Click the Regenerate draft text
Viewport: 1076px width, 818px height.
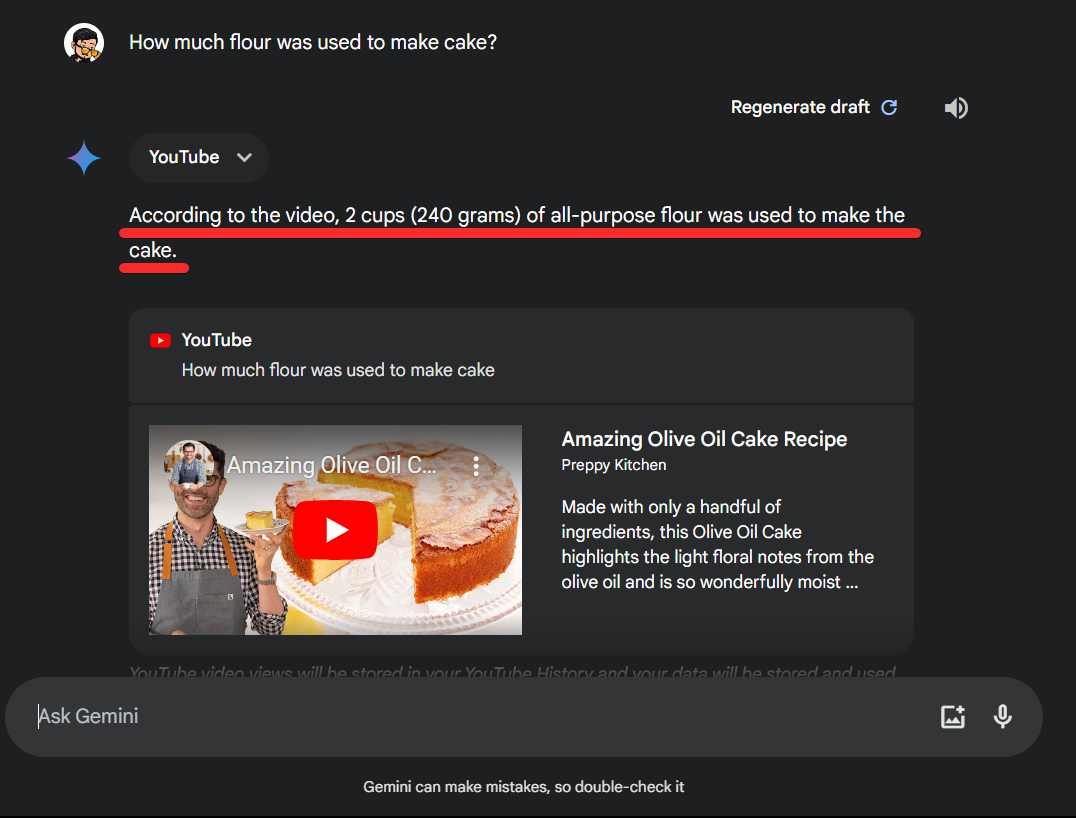(800, 107)
